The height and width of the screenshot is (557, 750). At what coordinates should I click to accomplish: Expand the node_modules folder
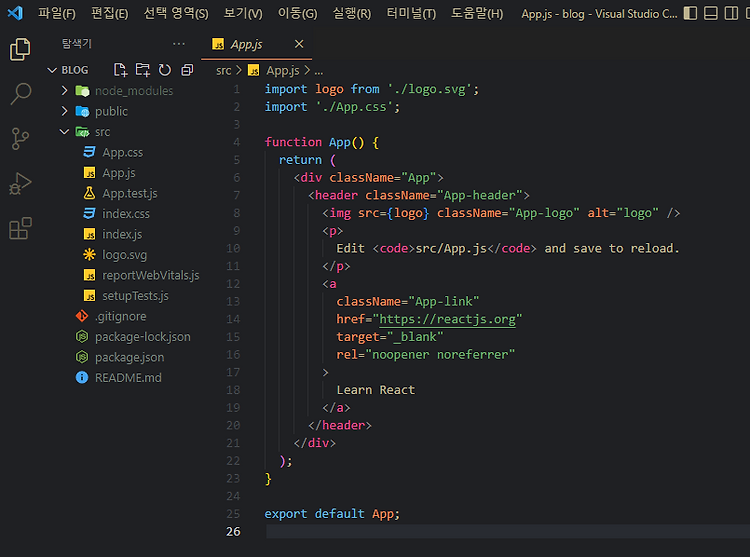point(65,90)
